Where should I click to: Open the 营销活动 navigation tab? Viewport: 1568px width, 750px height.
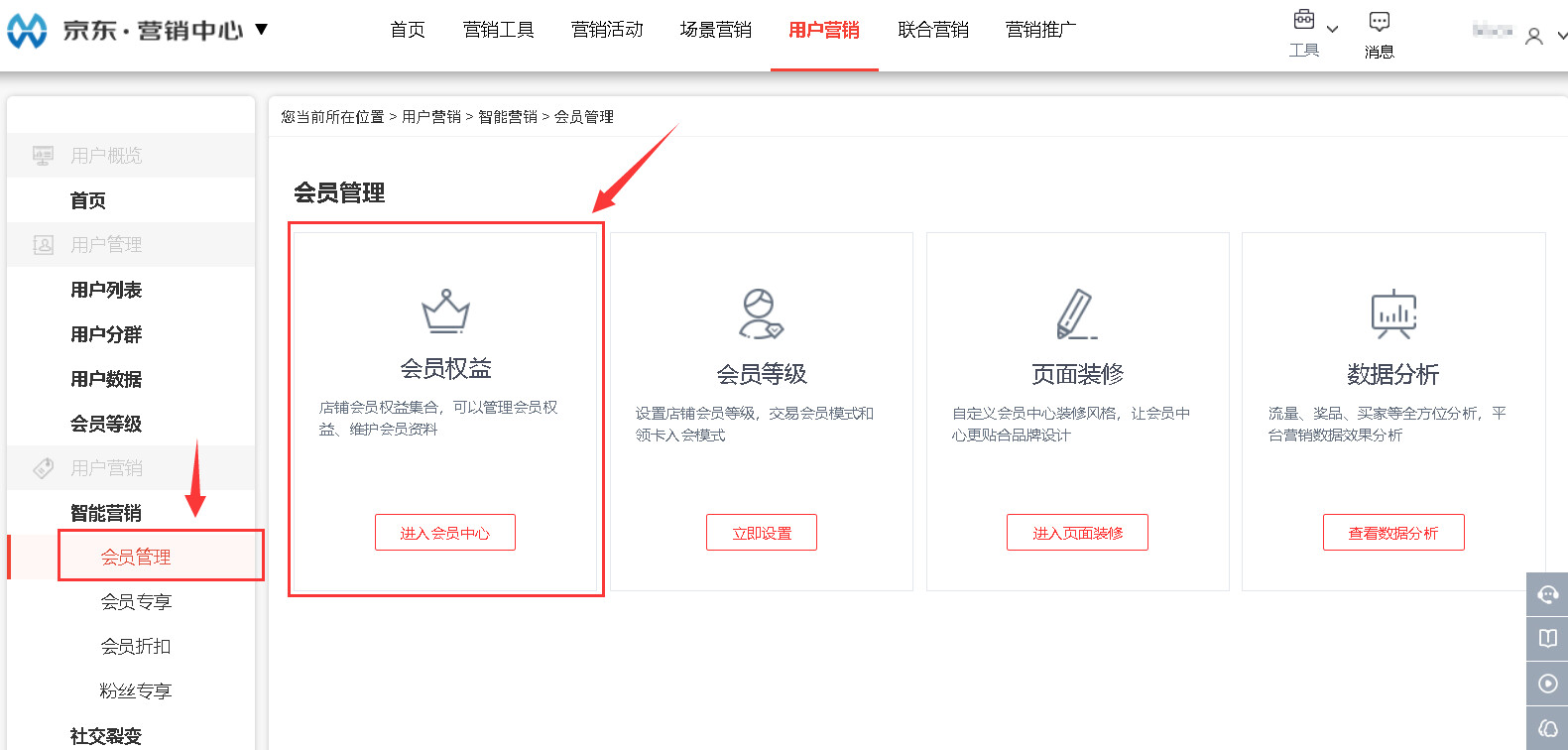click(x=607, y=30)
